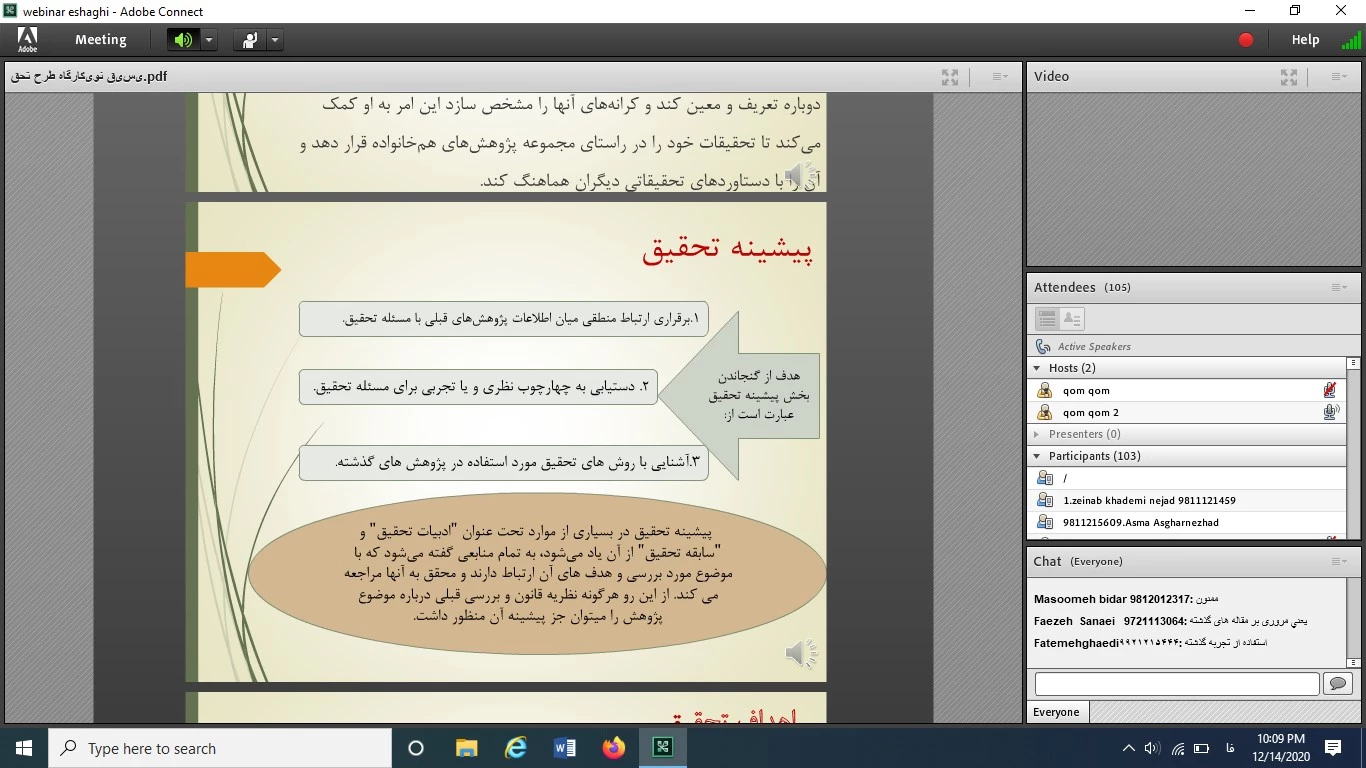Screen dimensions: 1366x768
Task: Click the green connection status bars icon
Action: (x=1351, y=41)
